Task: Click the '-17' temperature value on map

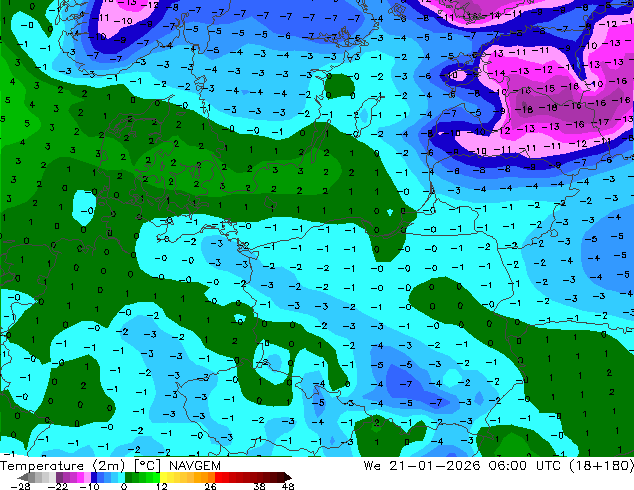Action: pyautogui.click(x=602, y=122)
